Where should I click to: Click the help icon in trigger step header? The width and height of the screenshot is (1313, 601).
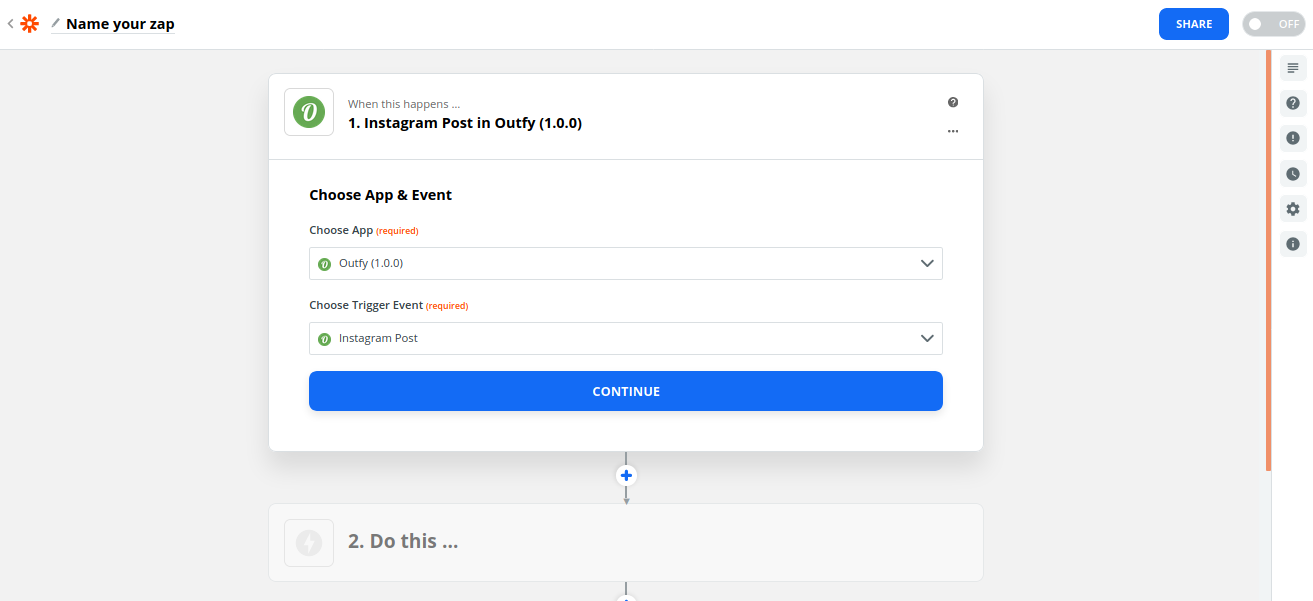coord(953,102)
